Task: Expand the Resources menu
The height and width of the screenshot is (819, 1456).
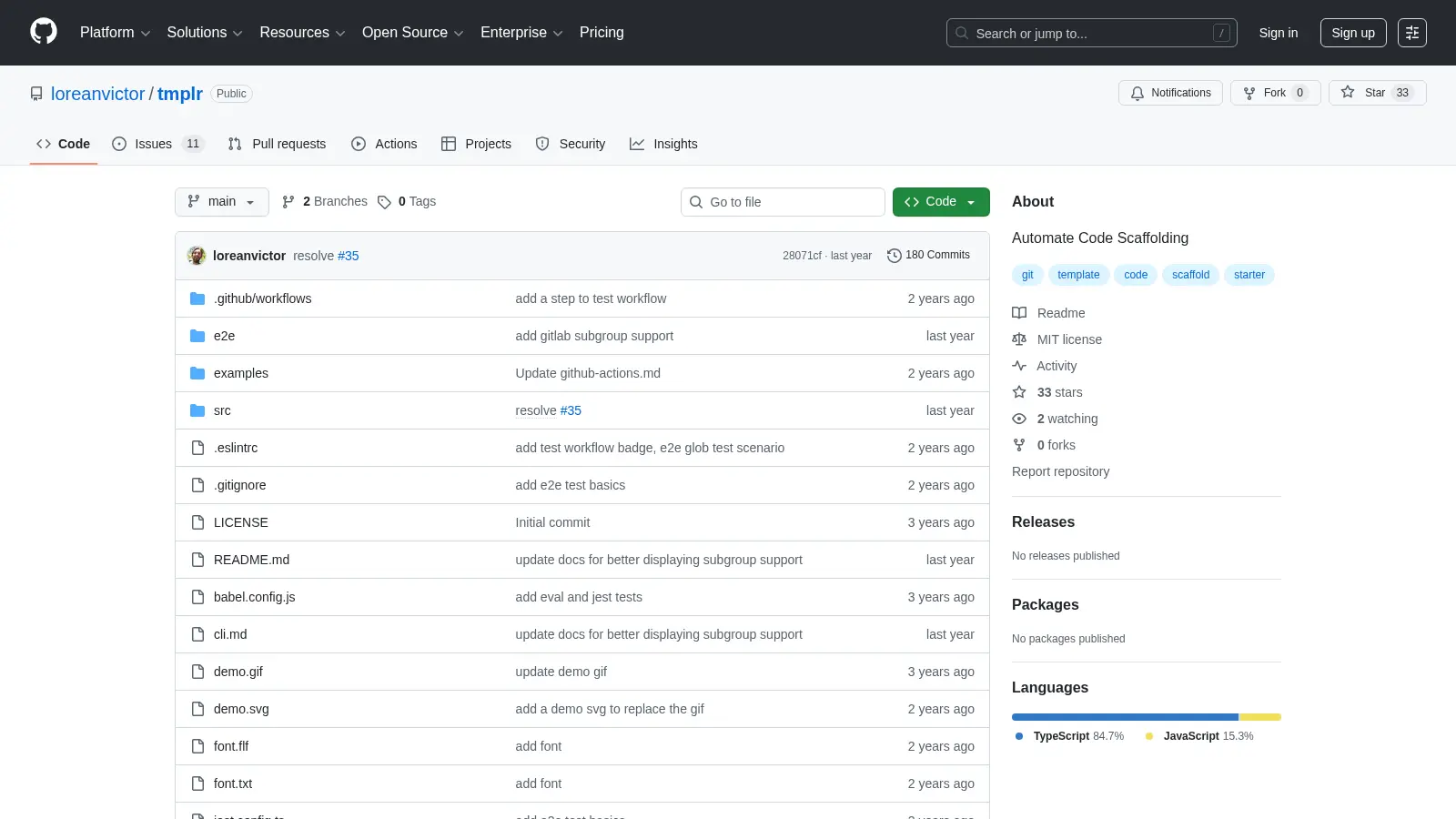Action: 302,33
